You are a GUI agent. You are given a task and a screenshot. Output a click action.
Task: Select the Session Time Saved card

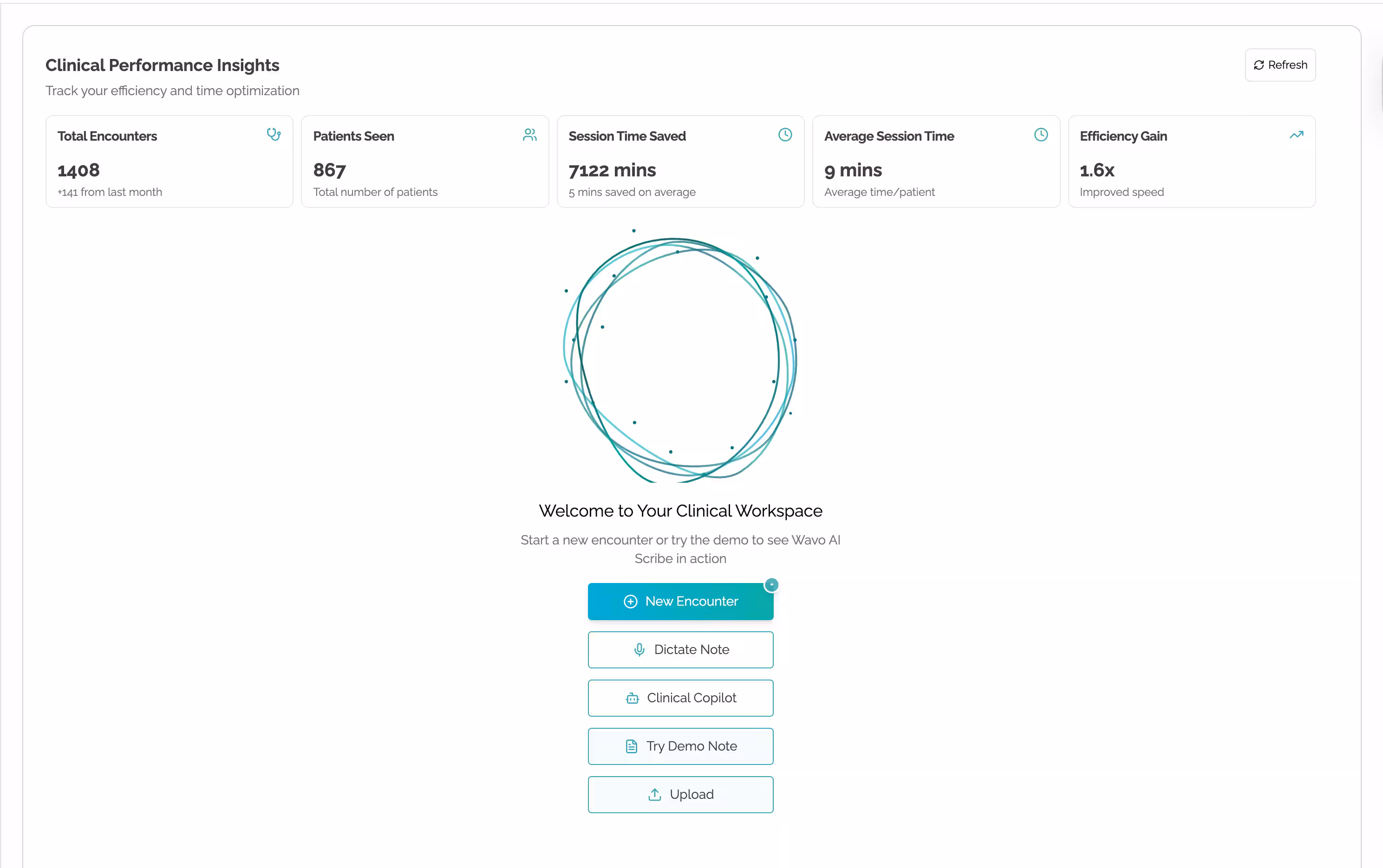coord(680,162)
